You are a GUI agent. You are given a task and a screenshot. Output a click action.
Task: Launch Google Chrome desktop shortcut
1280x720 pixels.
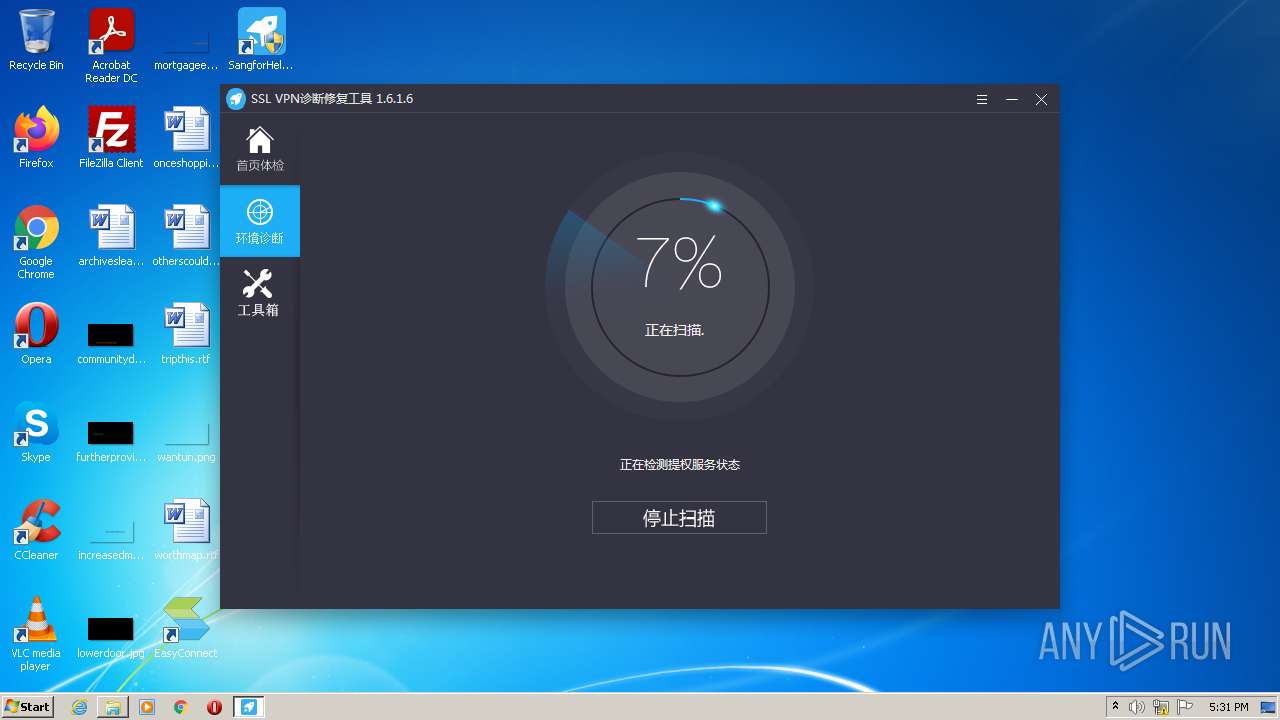tap(36, 242)
